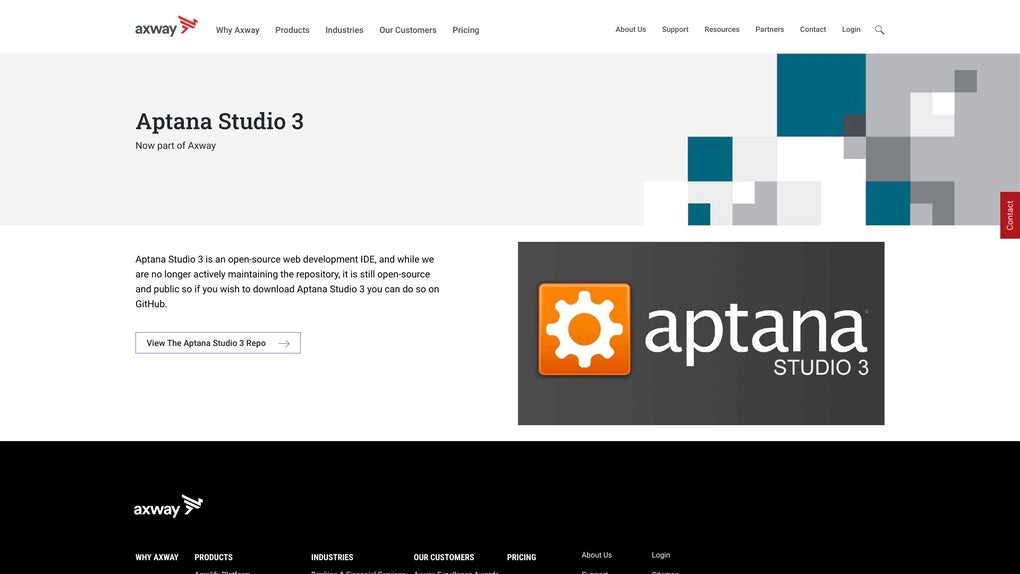This screenshot has width=1020, height=574.
Task: Open About Us in top navigation
Action: (x=630, y=29)
